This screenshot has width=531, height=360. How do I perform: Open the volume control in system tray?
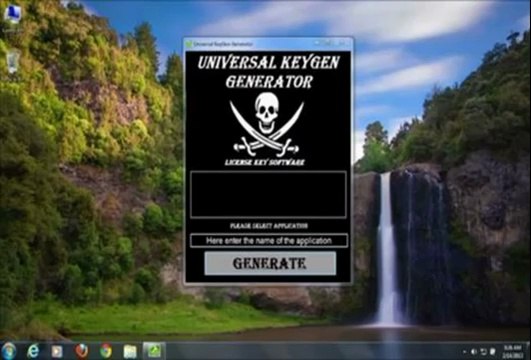pos(475,352)
